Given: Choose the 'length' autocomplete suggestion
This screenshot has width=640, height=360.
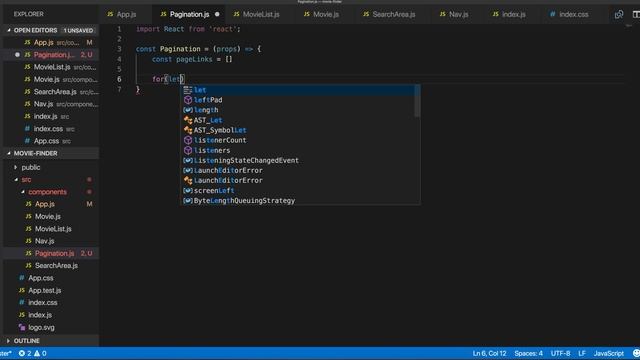Looking at the screenshot, I should (298, 110).
